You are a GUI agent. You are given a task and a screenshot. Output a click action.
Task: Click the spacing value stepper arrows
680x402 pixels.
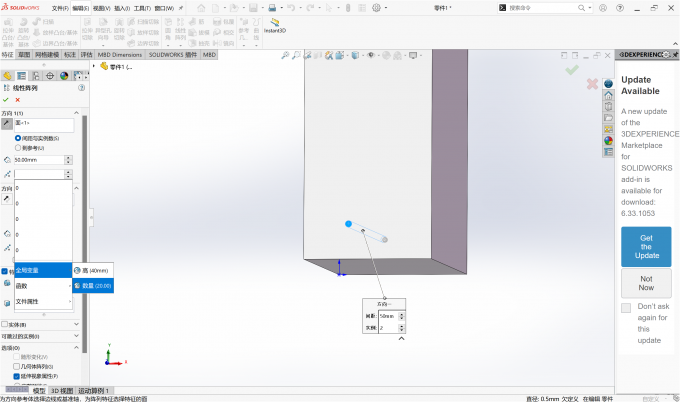point(68,160)
